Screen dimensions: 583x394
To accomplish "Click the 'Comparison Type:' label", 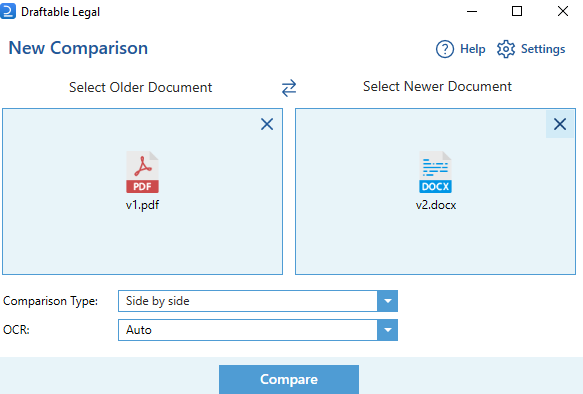I will click(x=51, y=301).
